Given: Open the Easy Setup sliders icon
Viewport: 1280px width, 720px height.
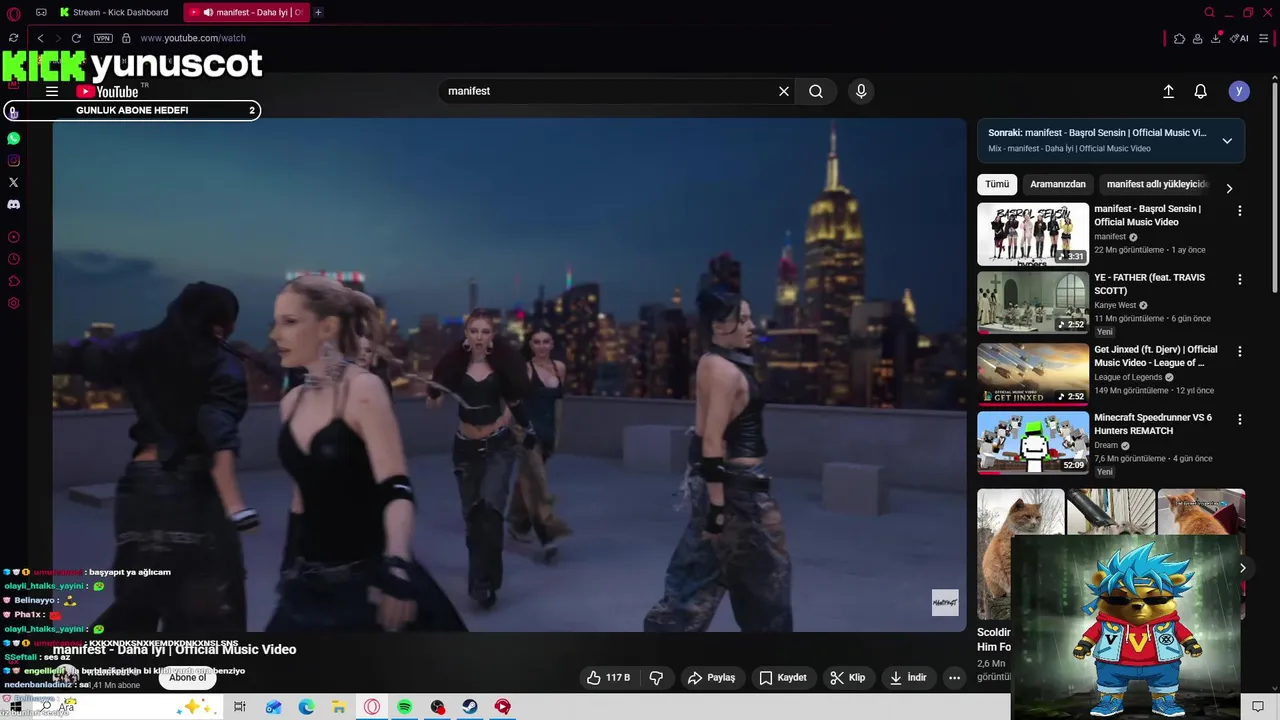Looking at the screenshot, I should point(1263,38).
